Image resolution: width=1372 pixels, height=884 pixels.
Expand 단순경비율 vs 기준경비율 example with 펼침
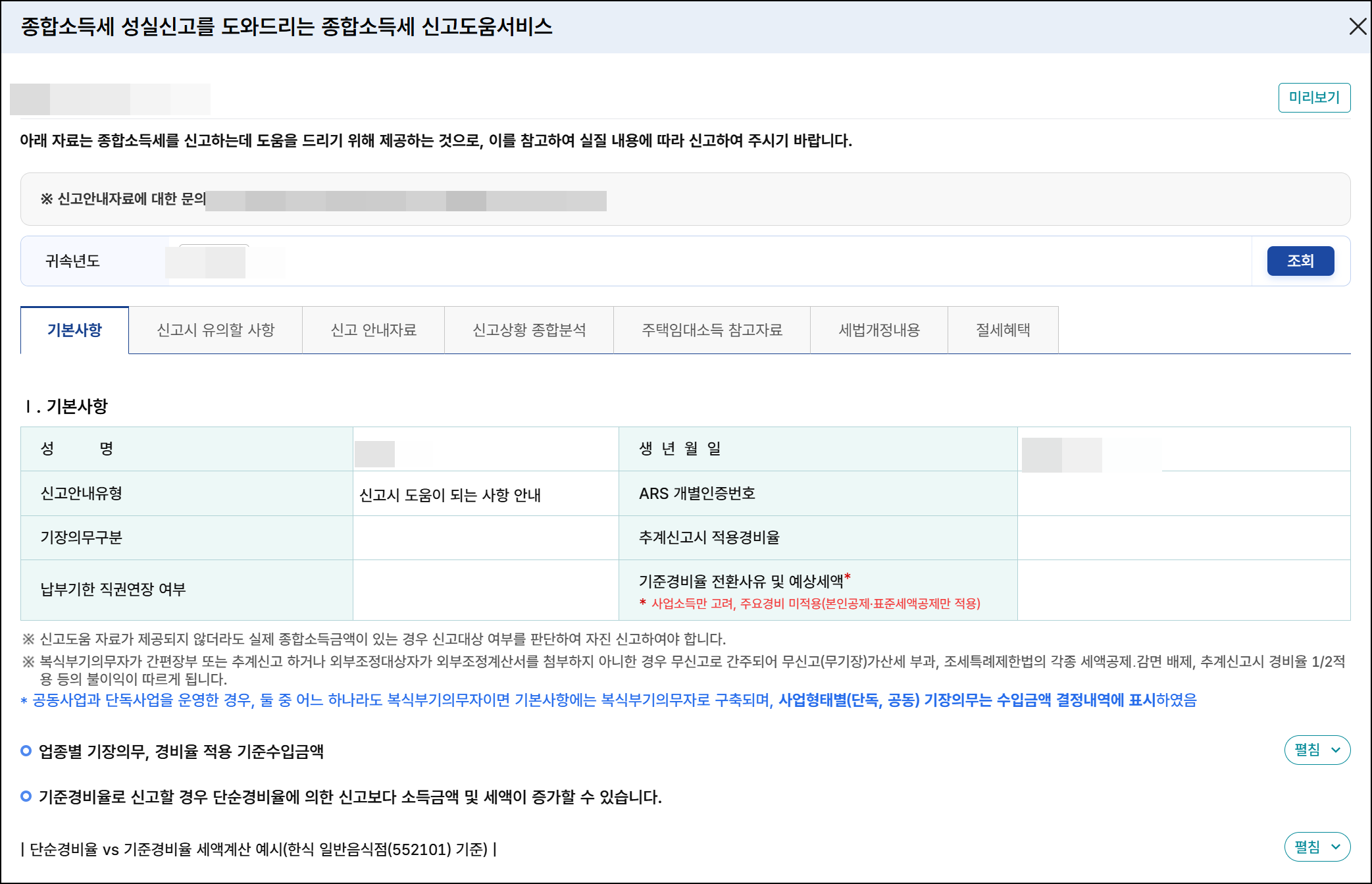click(1316, 846)
